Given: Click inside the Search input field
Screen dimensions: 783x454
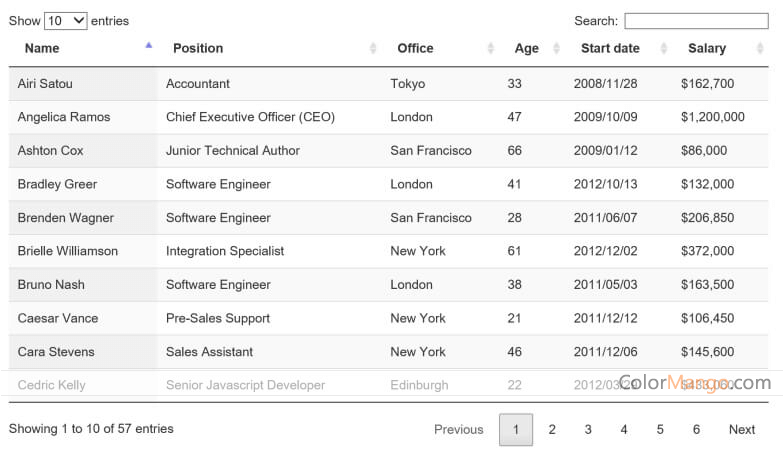Looking at the screenshot, I should [x=696, y=21].
